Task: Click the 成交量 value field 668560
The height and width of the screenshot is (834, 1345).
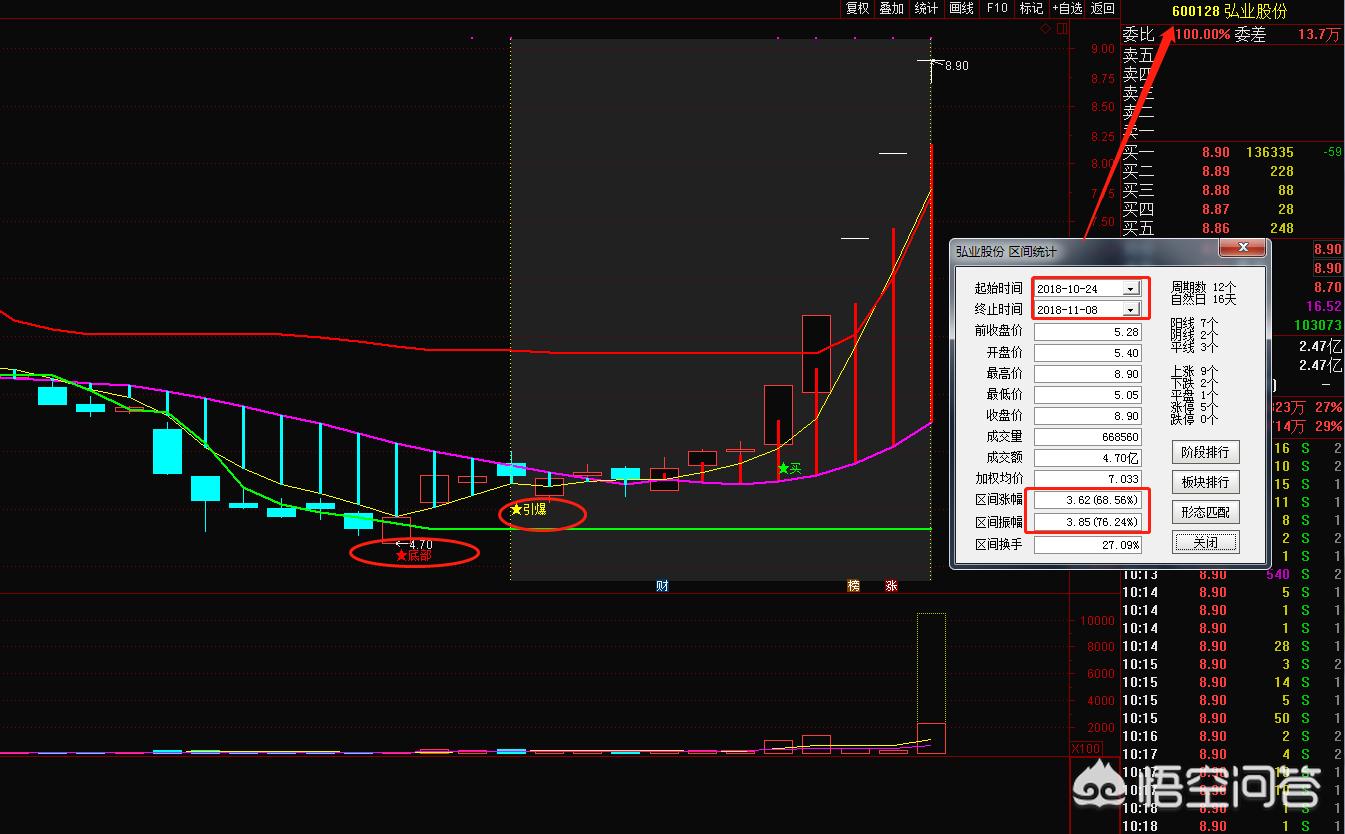Action: coord(1088,437)
